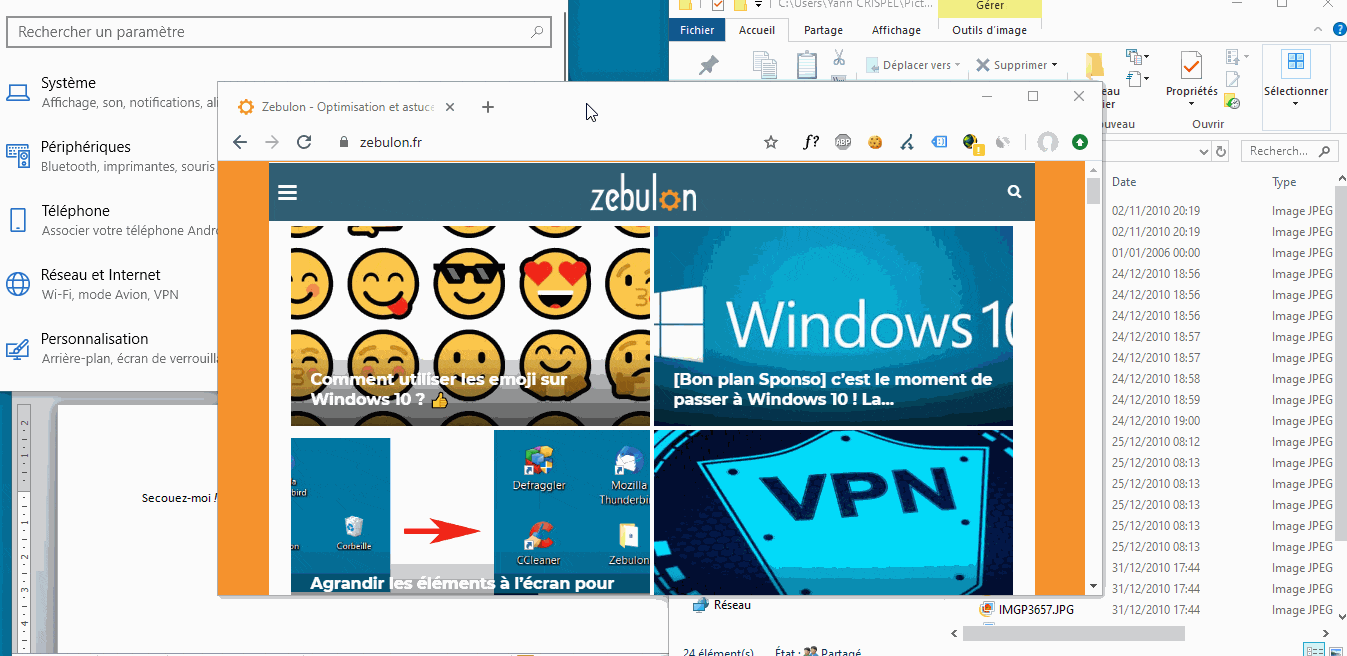Open the zebulon site search
The width and height of the screenshot is (1347, 656).
[x=1015, y=192]
